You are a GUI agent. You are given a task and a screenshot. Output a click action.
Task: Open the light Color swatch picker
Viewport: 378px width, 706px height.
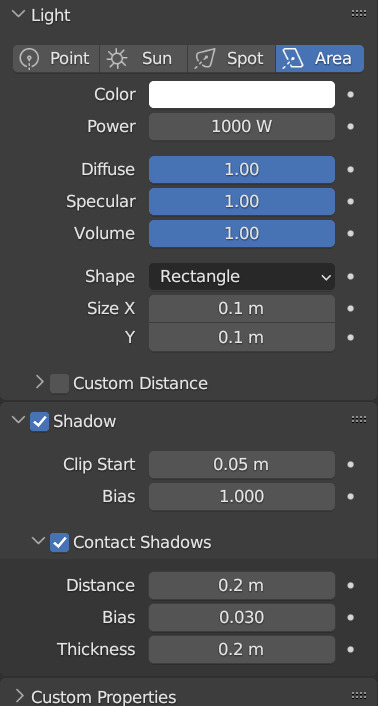click(x=242, y=95)
